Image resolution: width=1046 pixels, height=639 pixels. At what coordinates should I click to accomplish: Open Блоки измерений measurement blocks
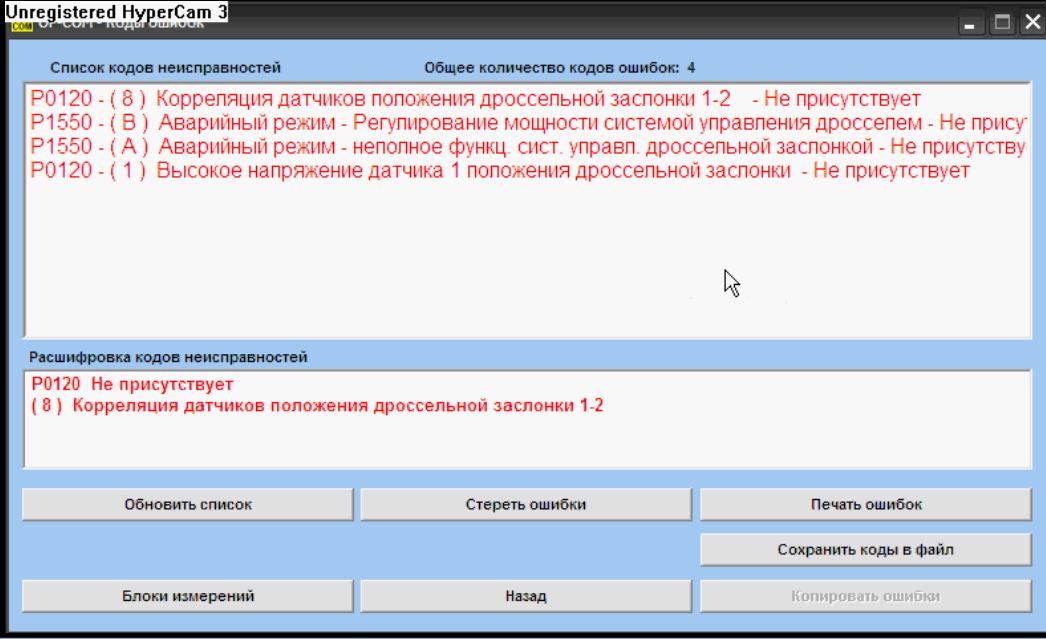point(187,596)
